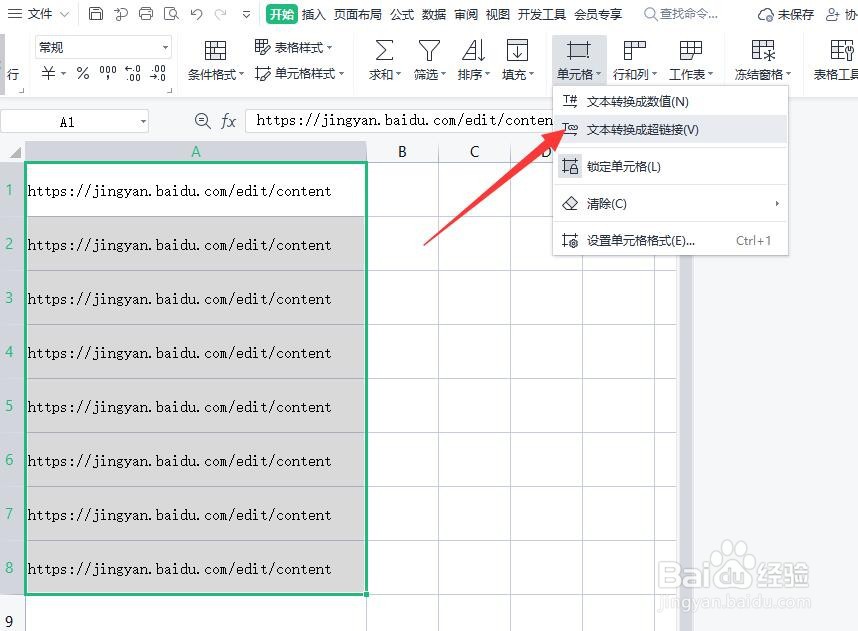Screen dimensions: 858x631
Task: Click the fx insert function icon
Action: (x=228, y=121)
